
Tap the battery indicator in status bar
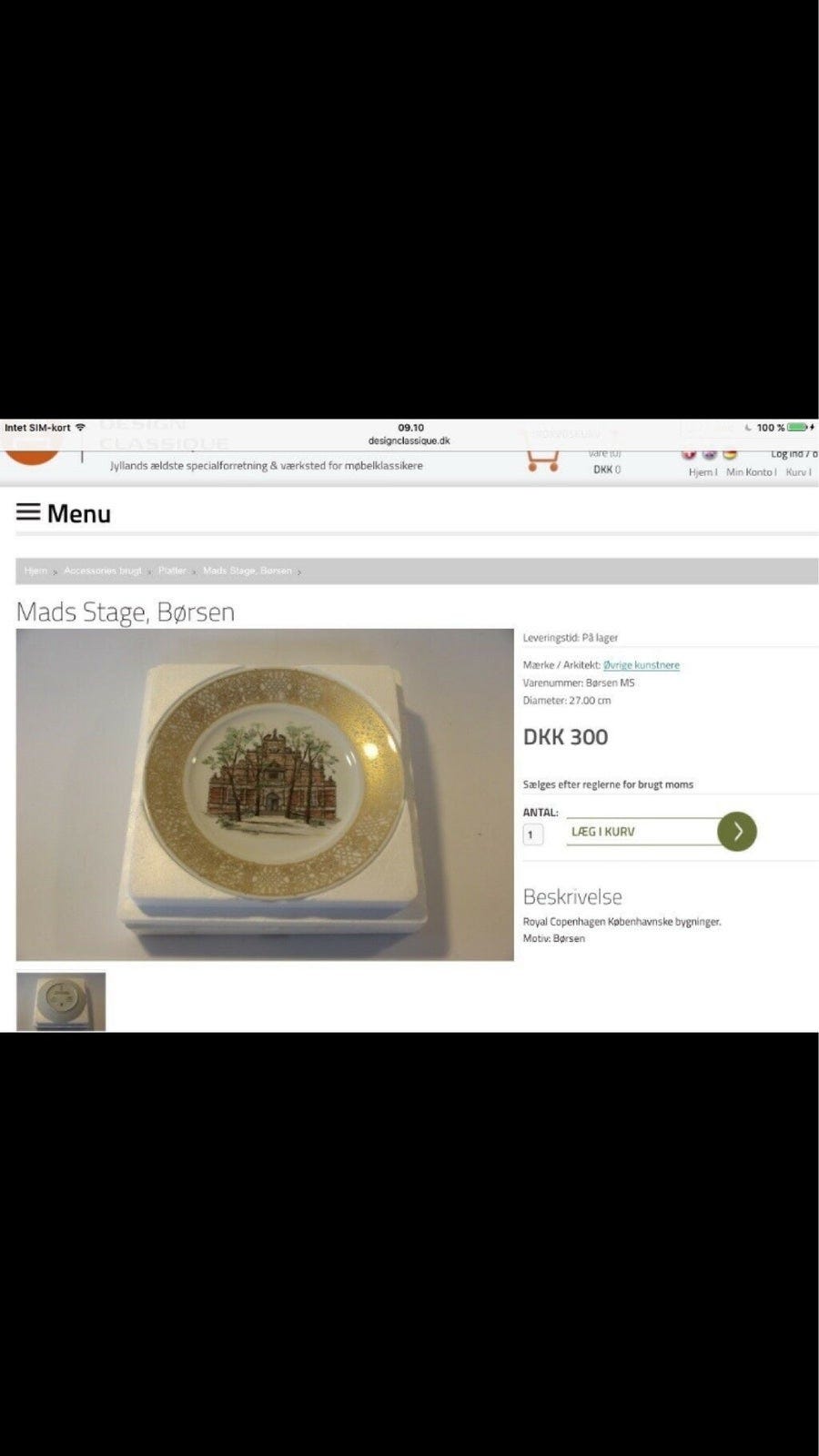(798, 428)
